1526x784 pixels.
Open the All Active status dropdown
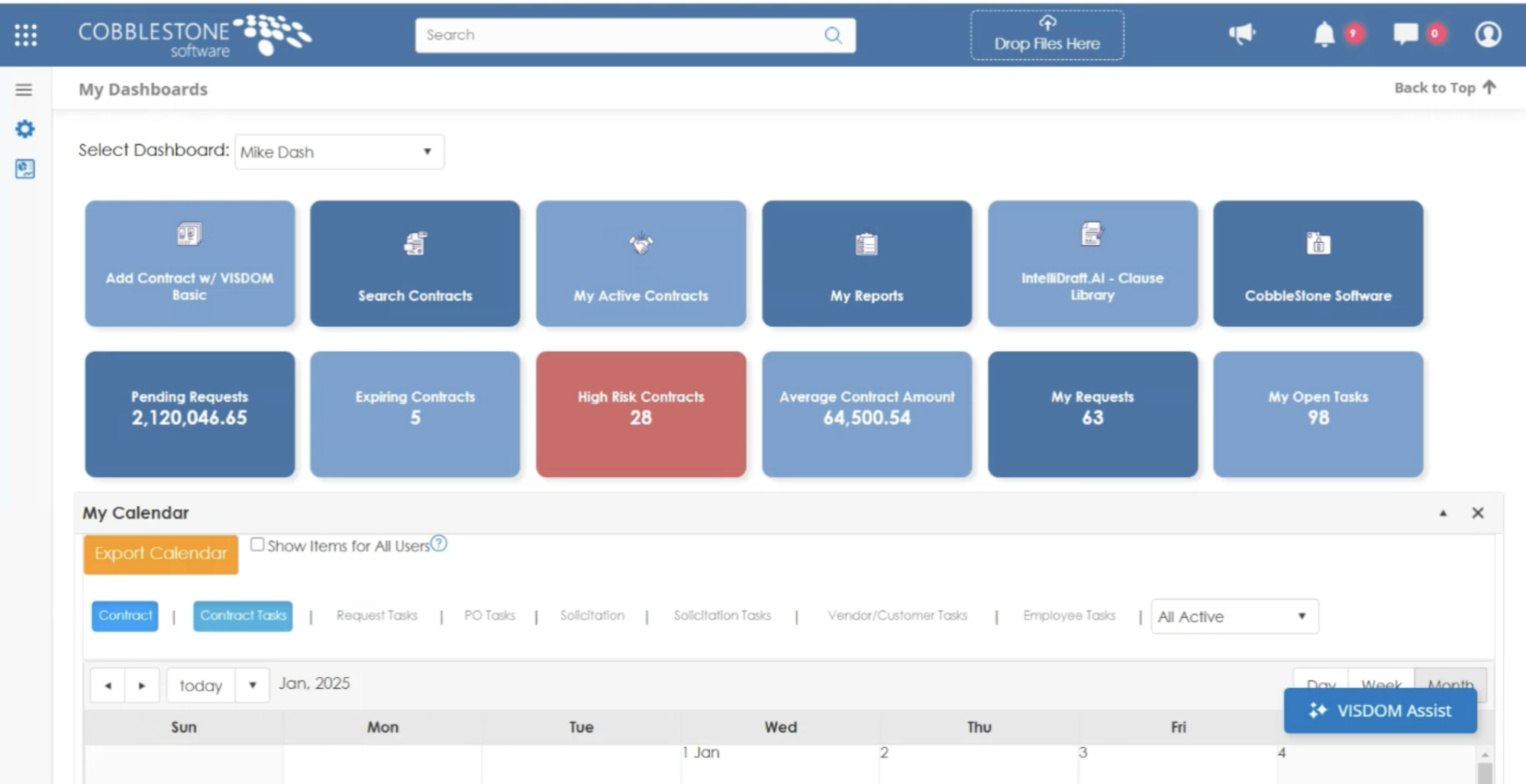tap(1234, 617)
